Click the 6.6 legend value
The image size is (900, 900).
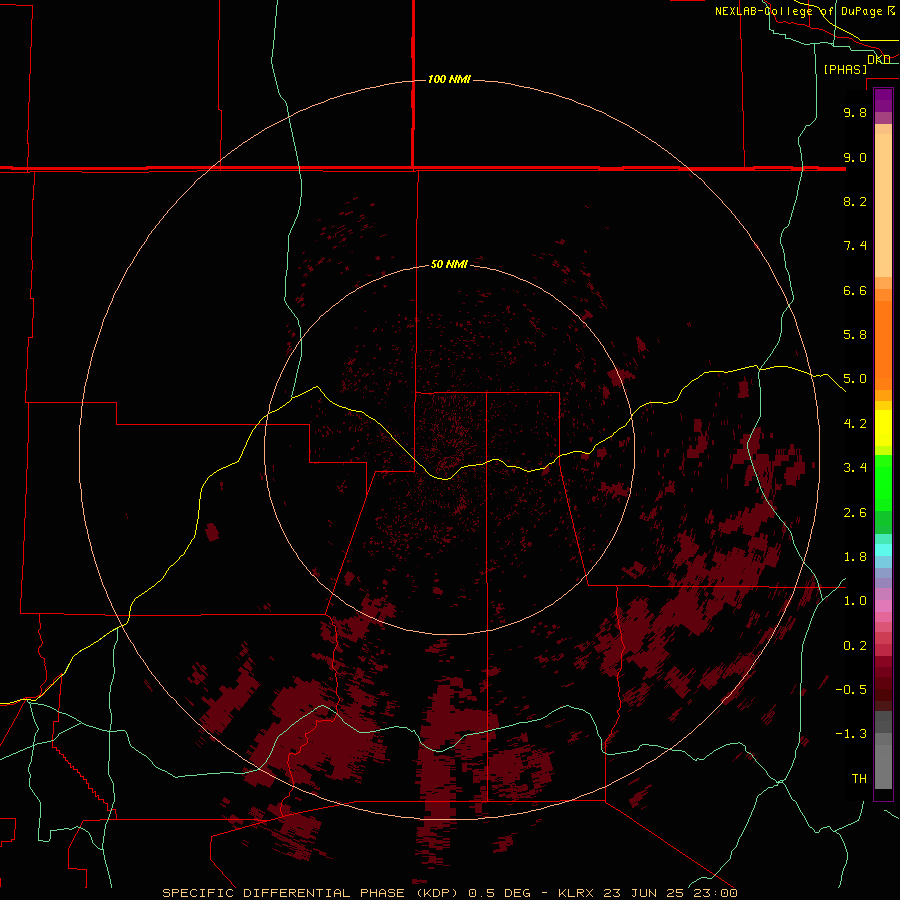855,290
